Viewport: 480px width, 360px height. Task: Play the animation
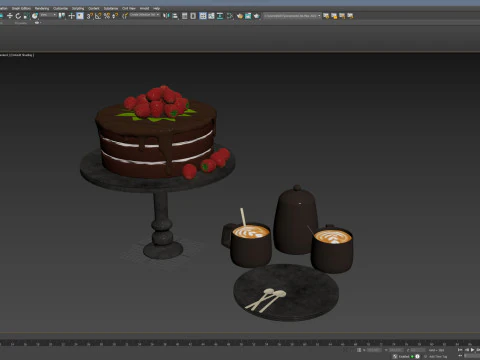tap(472, 350)
